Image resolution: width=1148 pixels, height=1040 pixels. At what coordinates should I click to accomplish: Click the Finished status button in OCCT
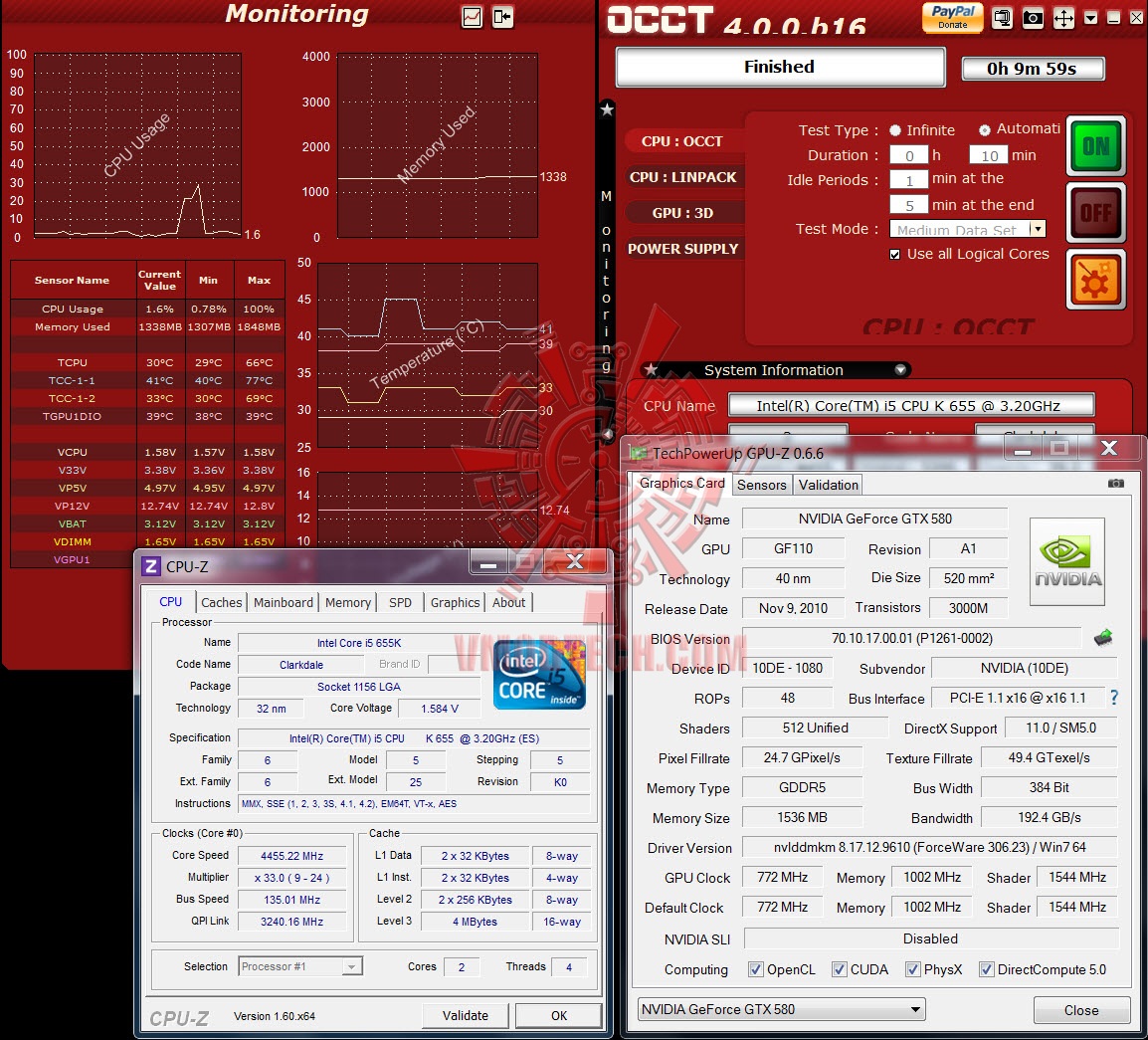click(x=780, y=67)
